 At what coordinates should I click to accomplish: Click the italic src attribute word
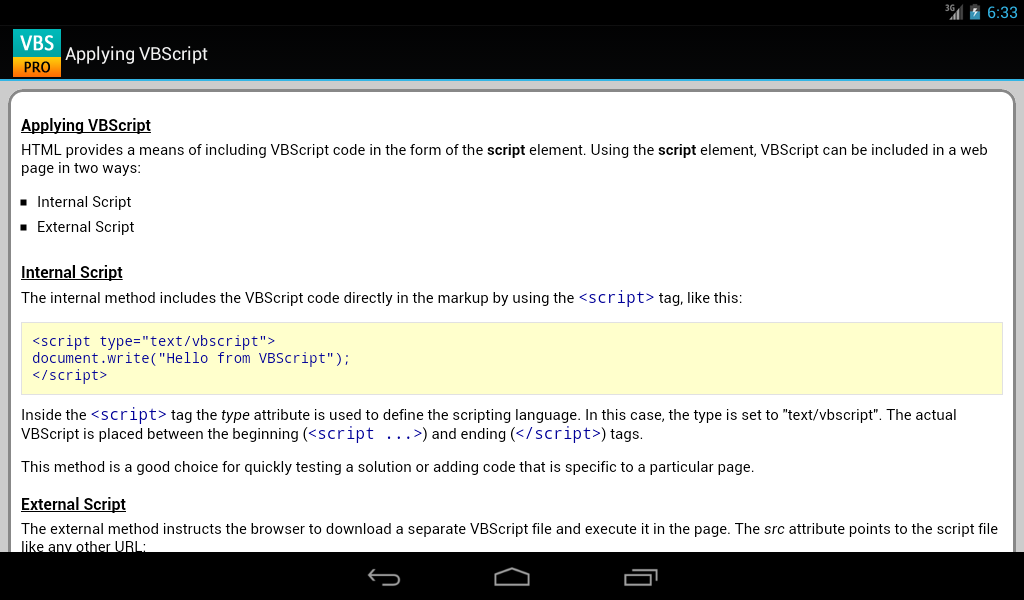[774, 529]
